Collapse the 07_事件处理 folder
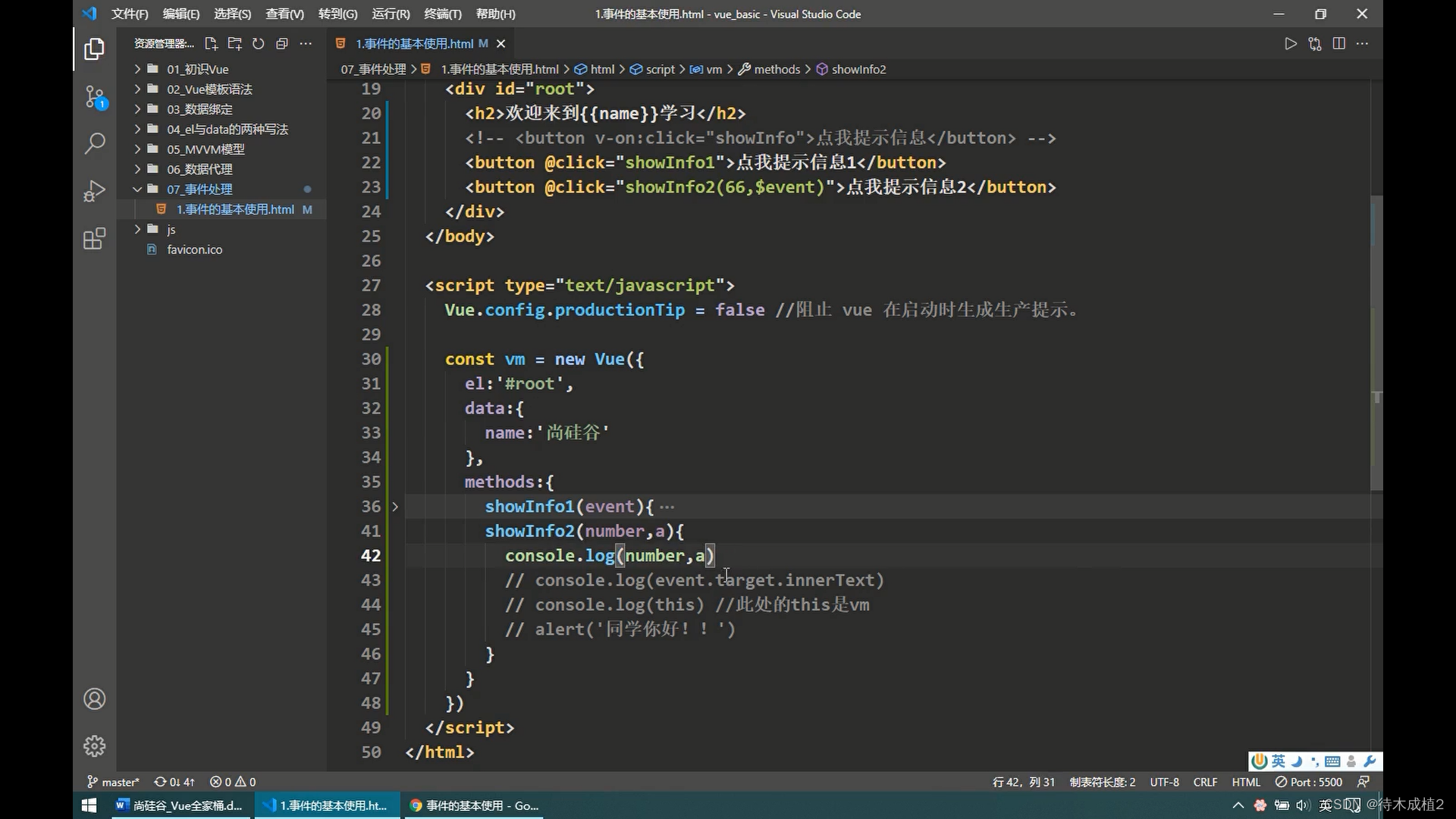This screenshot has width=1456, height=819. (x=221, y=189)
